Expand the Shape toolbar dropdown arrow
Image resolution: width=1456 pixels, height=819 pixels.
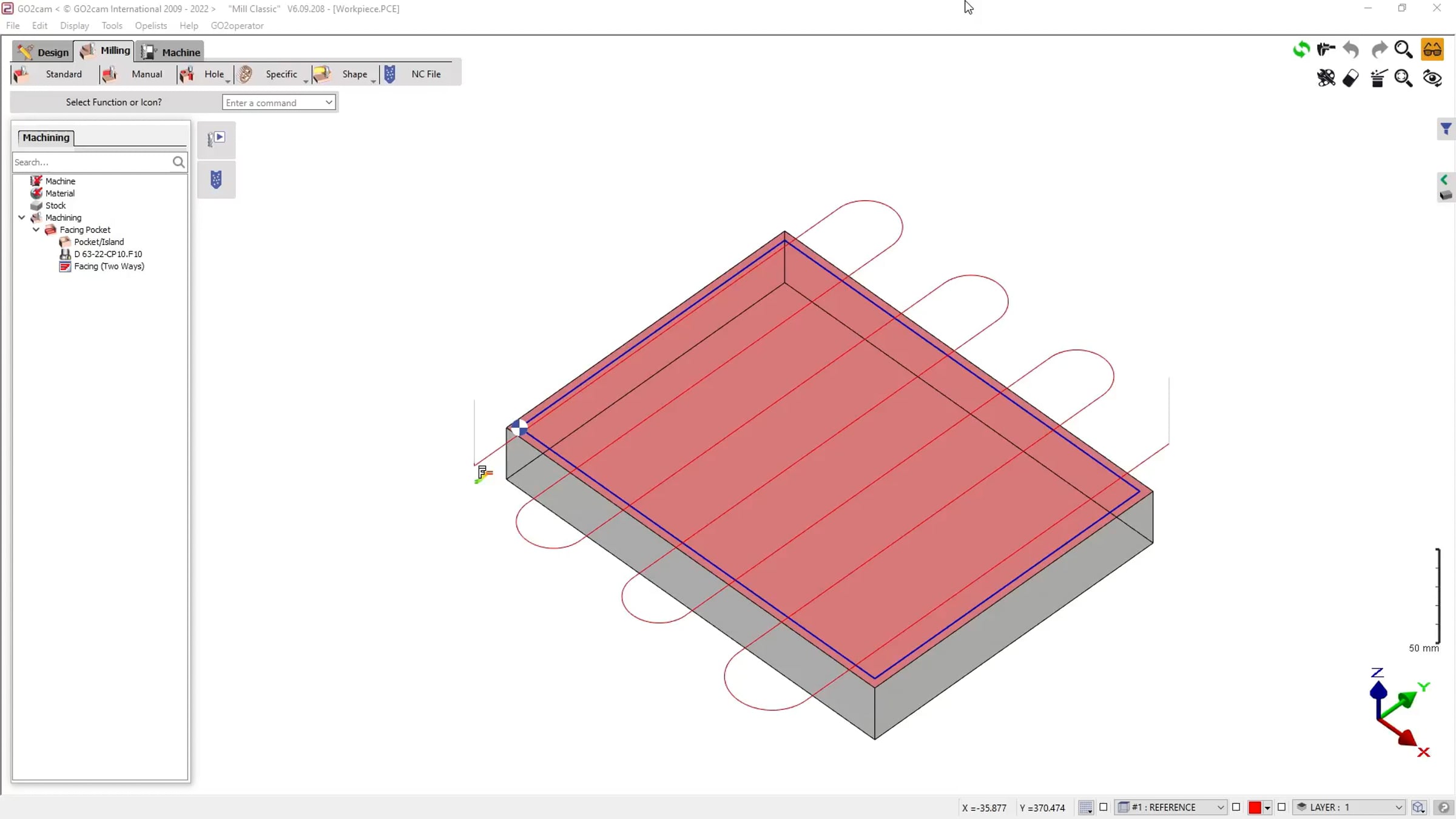[x=374, y=81]
